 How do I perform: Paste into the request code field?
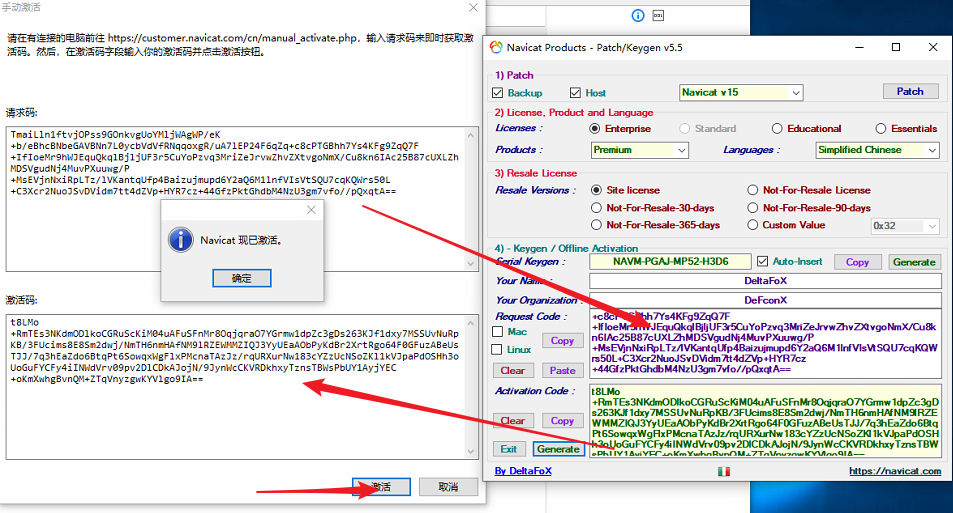tap(562, 370)
